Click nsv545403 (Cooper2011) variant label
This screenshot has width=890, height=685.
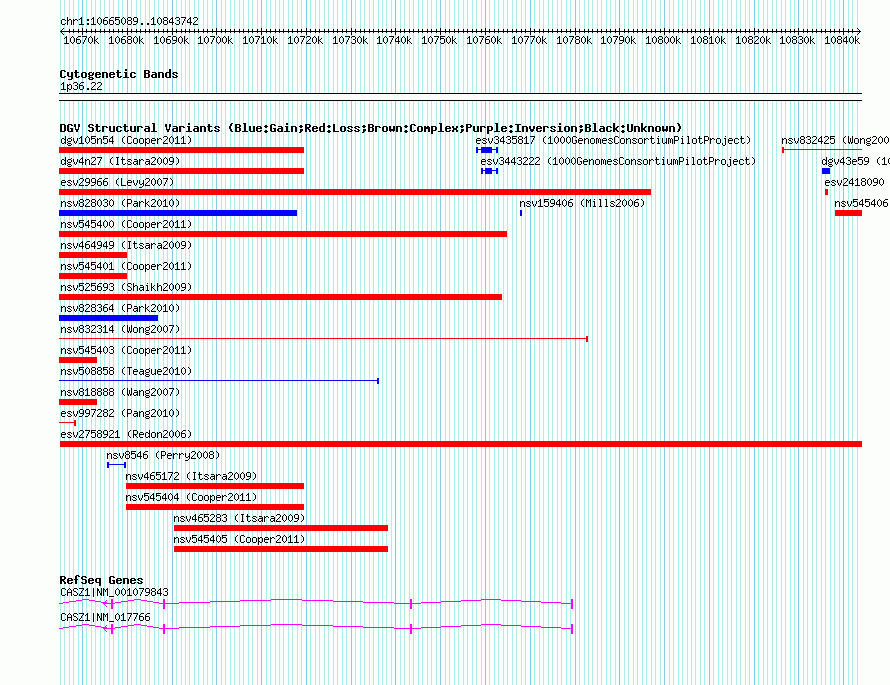tap(126, 350)
